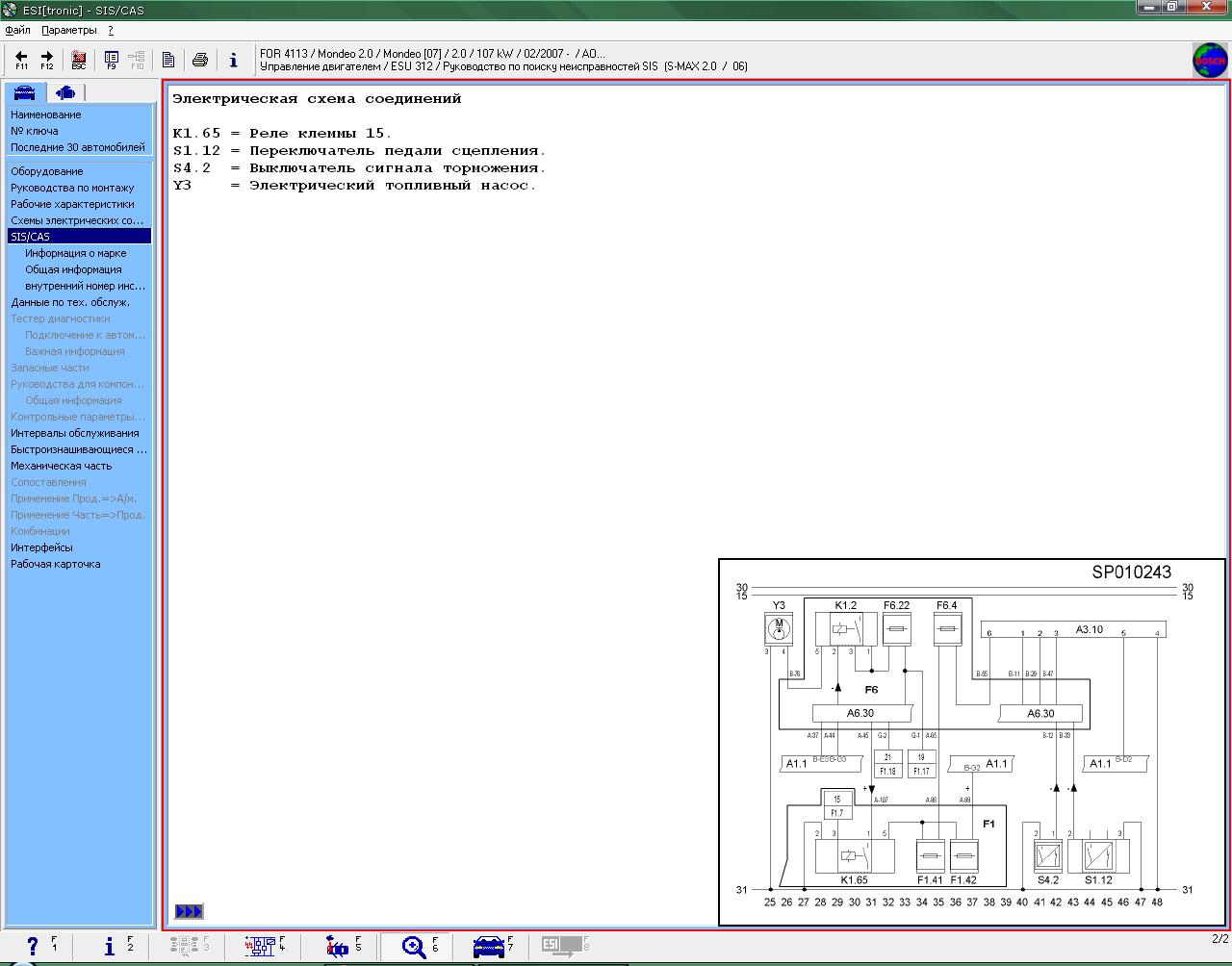The width and height of the screenshot is (1232, 966).
Task: Open the F1 question mark help
Action: click(x=34, y=947)
